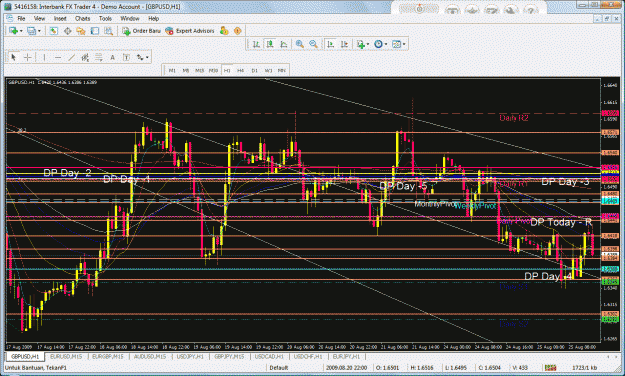Select W1 timeframe button

[268, 70]
